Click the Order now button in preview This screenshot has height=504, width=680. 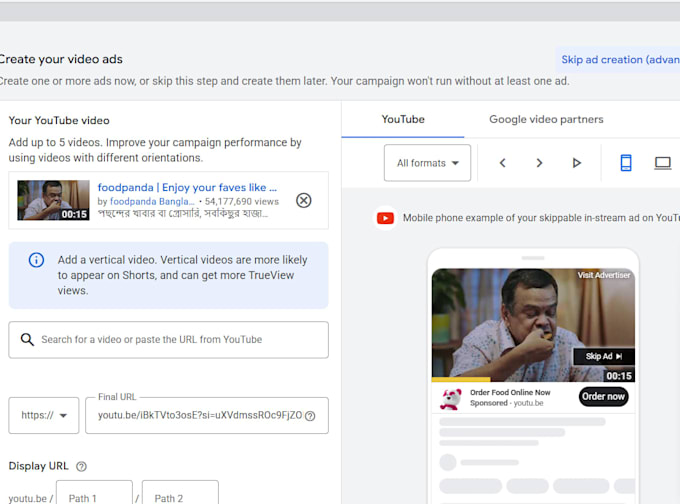pos(603,396)
